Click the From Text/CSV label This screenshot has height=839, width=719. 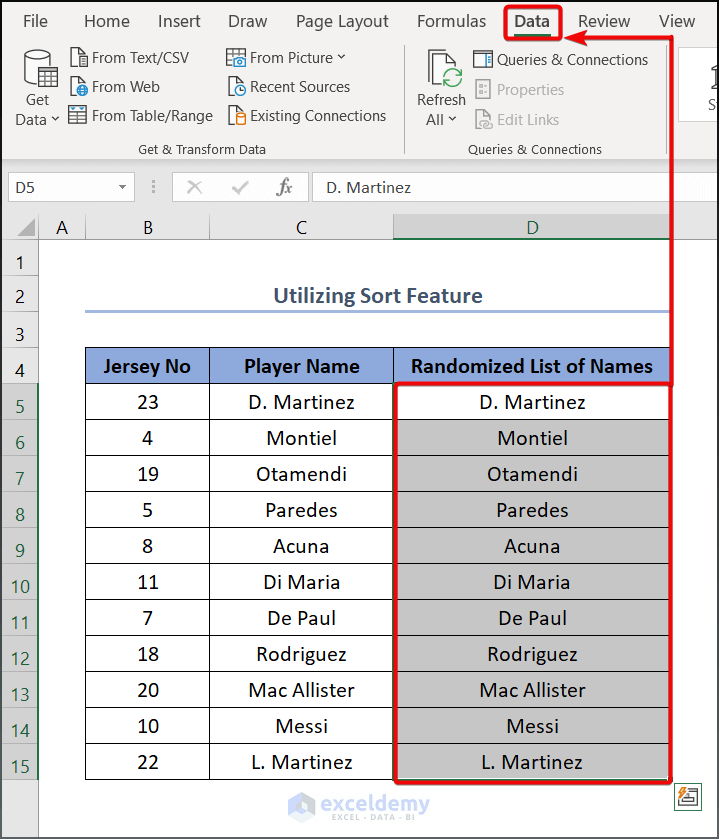click(x=140, y=58)
